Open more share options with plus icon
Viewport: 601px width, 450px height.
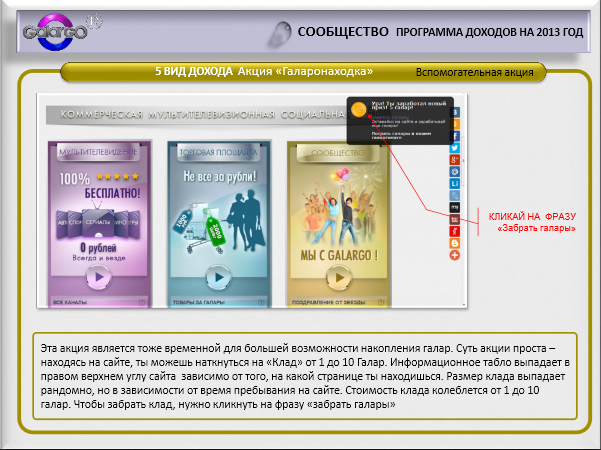[x=455, y=255]
